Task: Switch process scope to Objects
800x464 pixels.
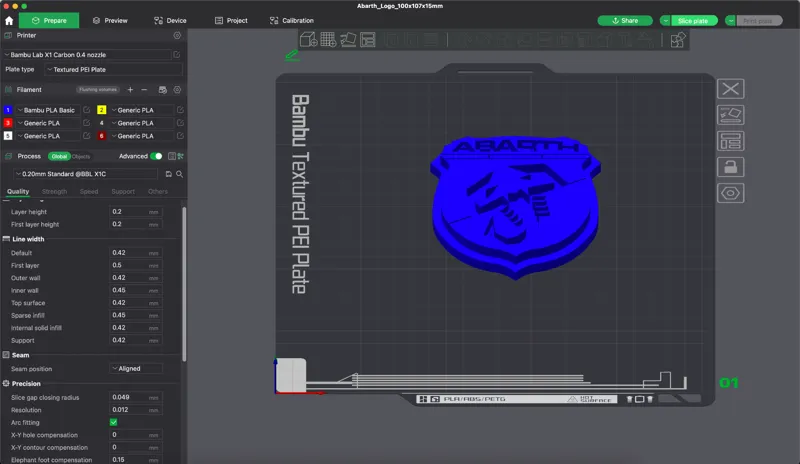Action: point(81,156)
